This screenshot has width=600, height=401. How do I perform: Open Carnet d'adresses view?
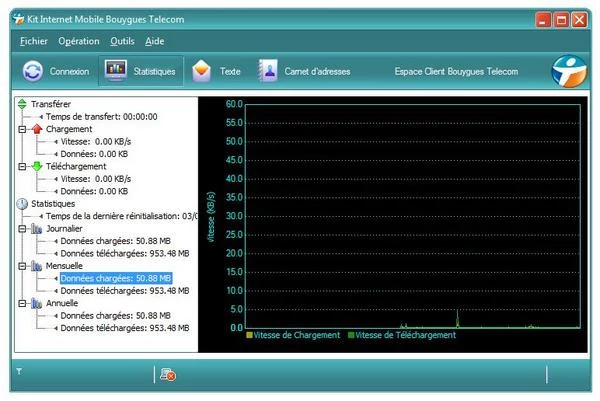(x=317, y=72)
